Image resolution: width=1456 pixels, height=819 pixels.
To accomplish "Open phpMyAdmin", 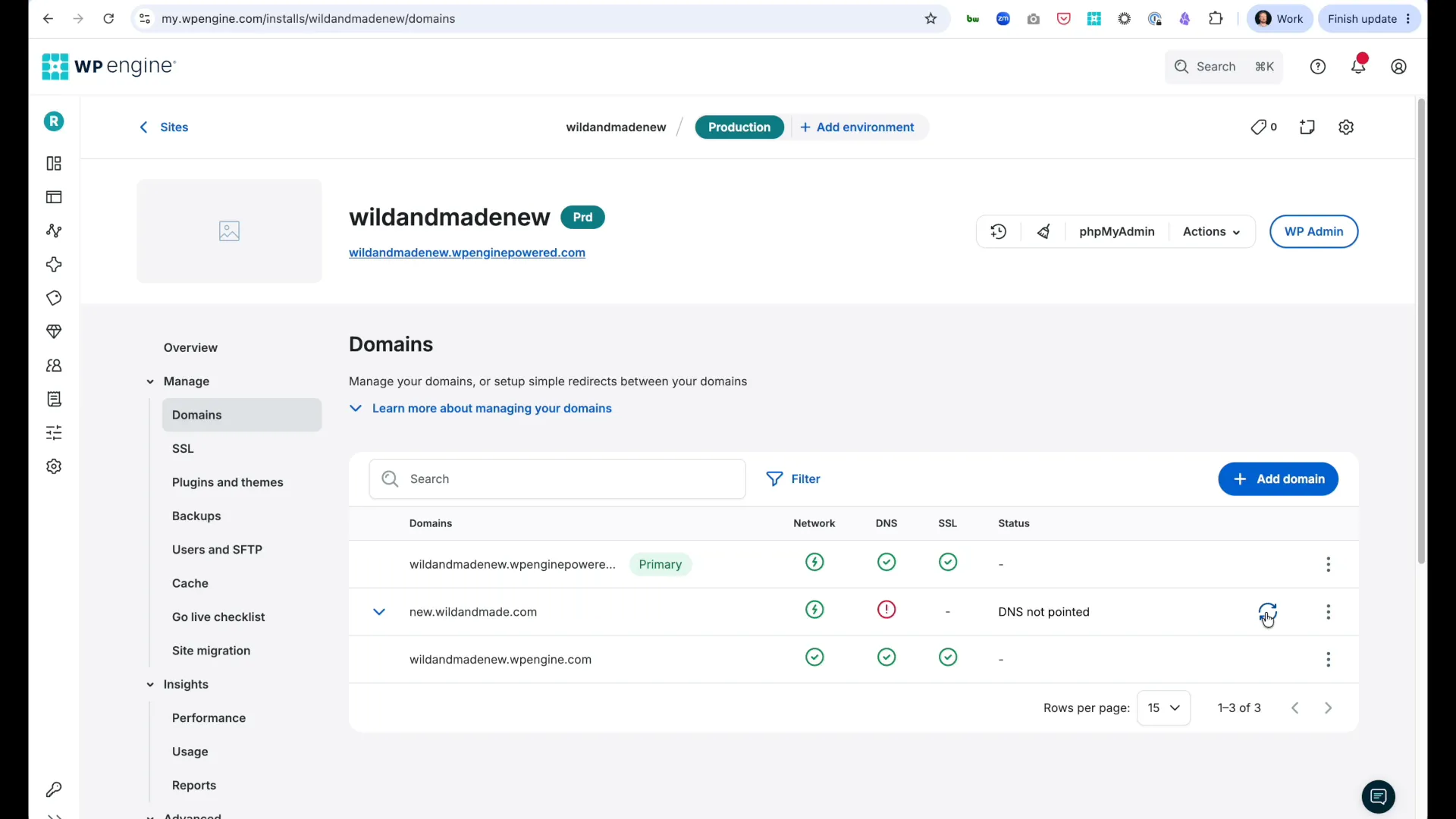I will pyautogui.click(x=1116, y=232).
